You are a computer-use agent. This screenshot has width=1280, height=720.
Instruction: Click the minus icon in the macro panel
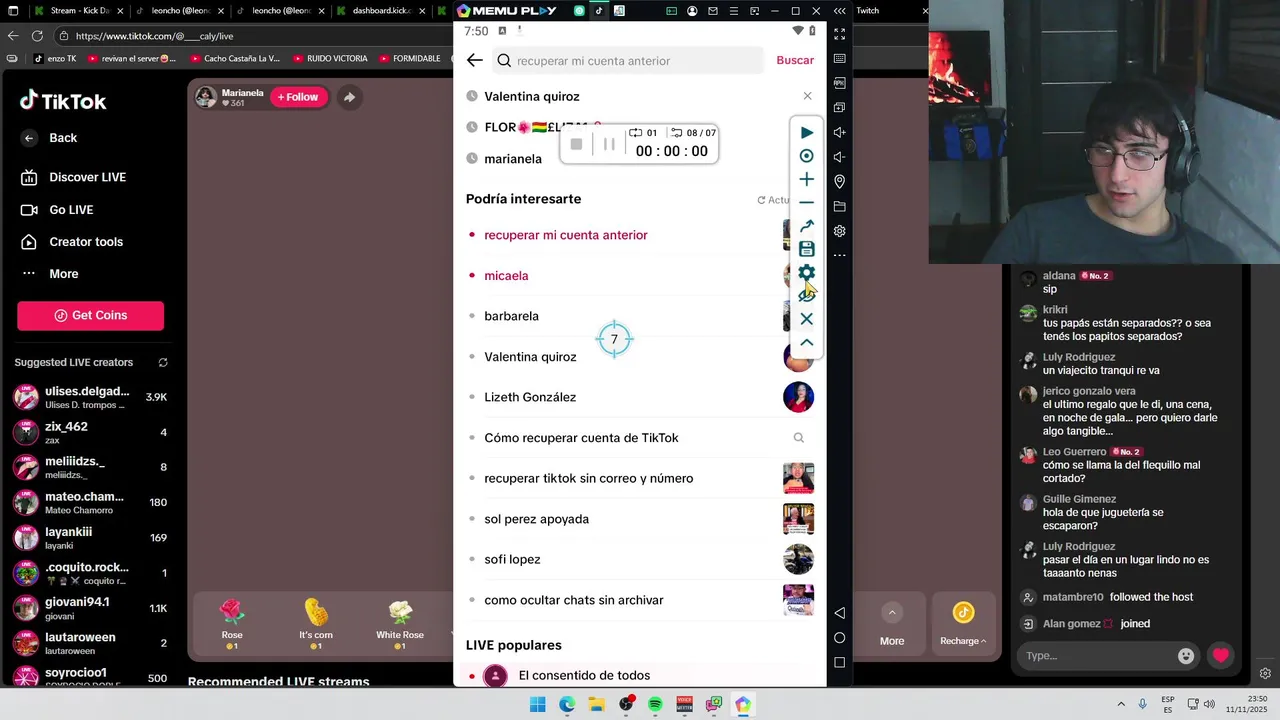pos(807,202)
